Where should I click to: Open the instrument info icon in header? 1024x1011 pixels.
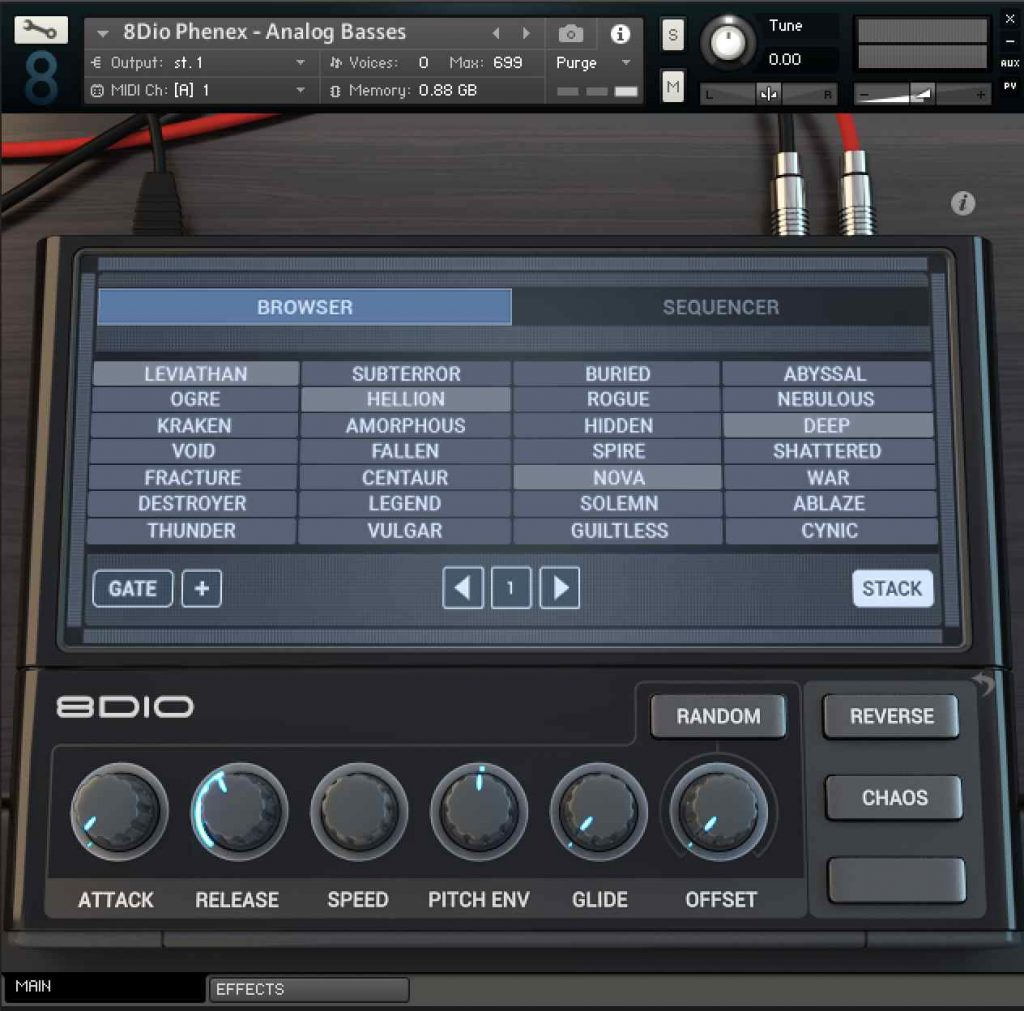pos(620,34)
